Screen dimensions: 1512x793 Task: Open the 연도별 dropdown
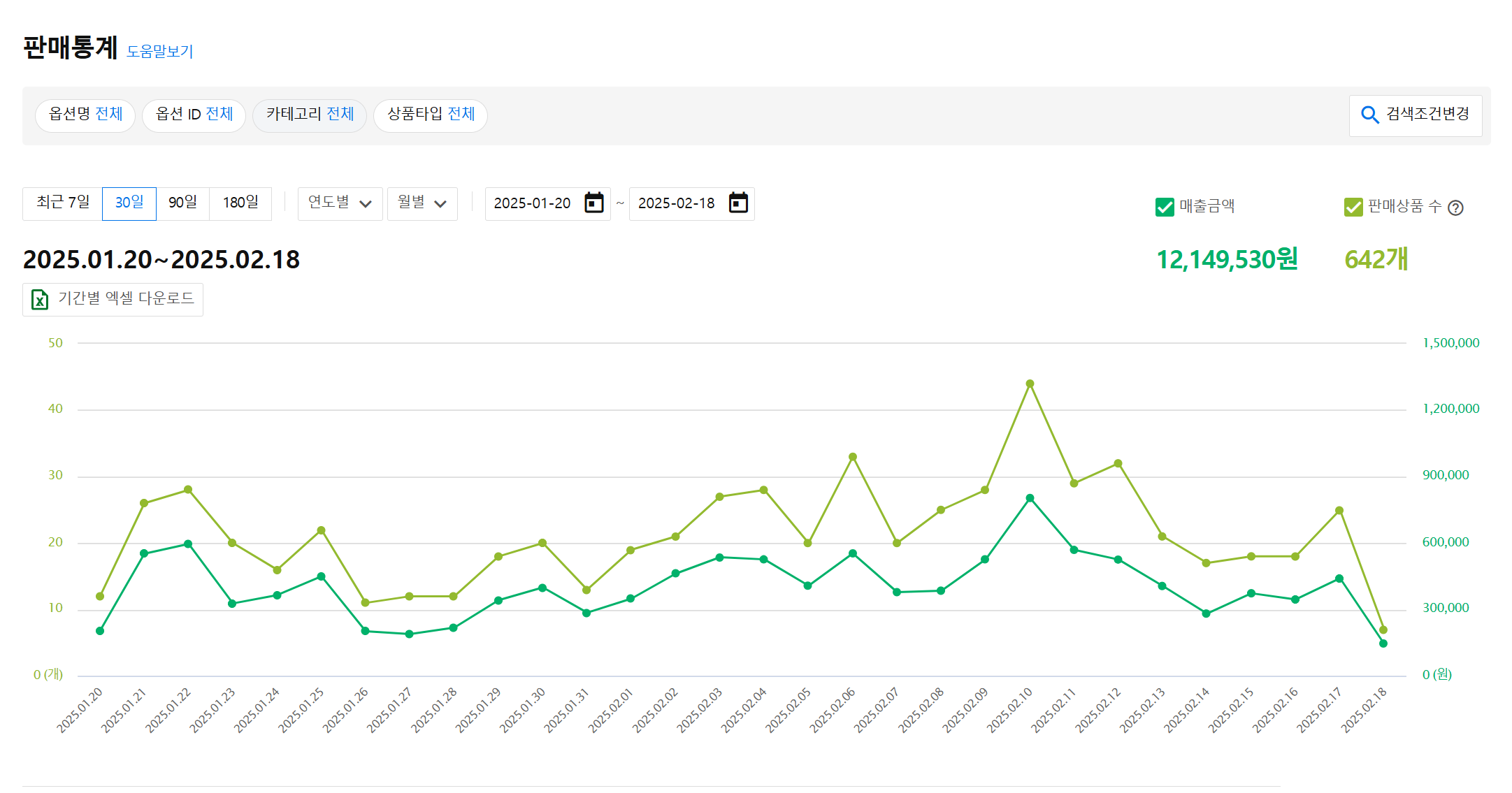point(340,203)
